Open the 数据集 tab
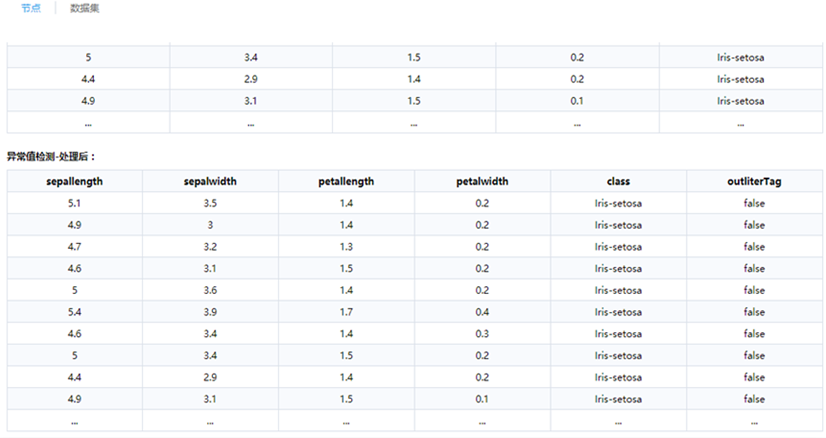The height and width of the screenshot is (438, 826). [x=84, y=8]
